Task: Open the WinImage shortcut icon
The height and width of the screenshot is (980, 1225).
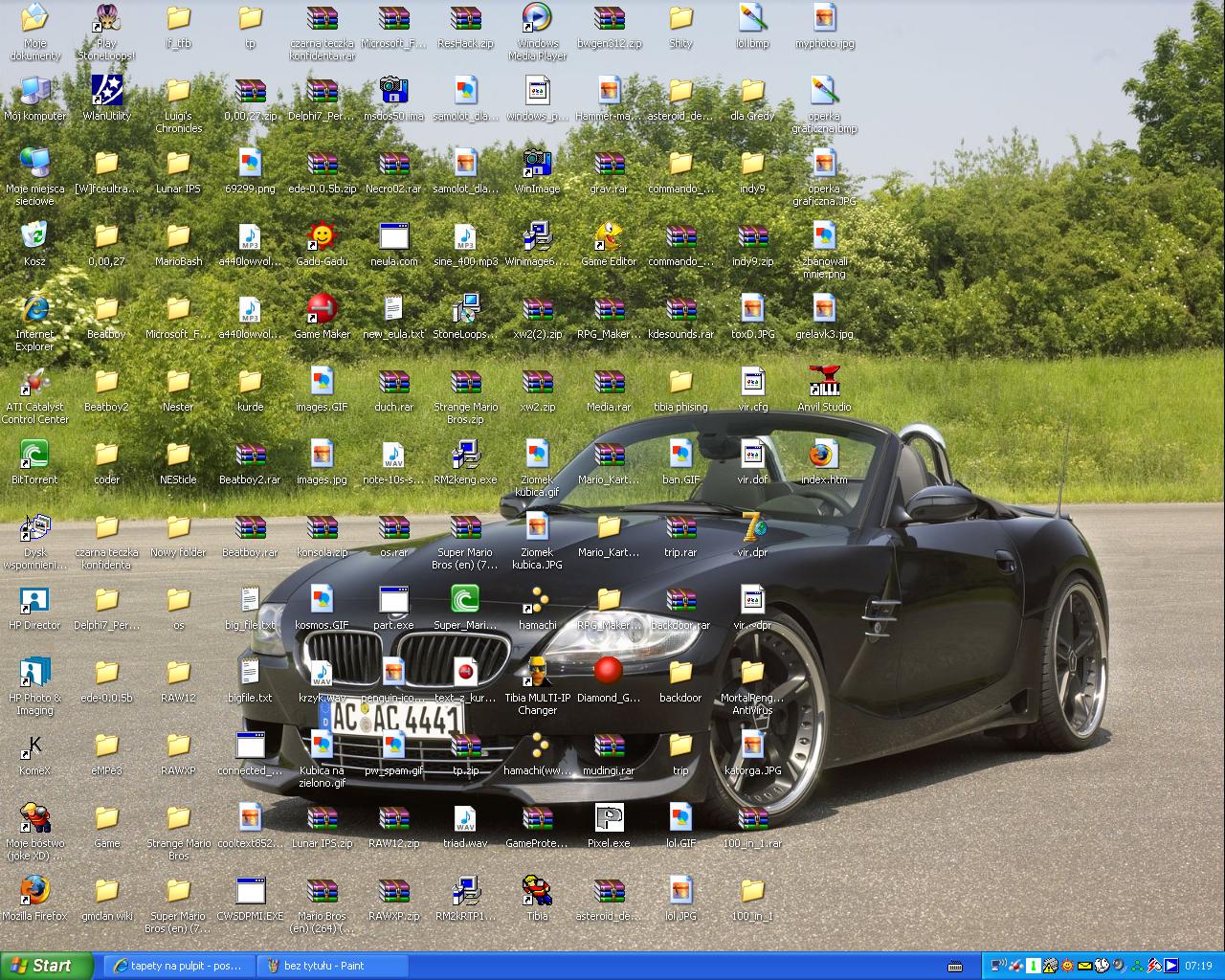Action: click(x=537, y=165)
